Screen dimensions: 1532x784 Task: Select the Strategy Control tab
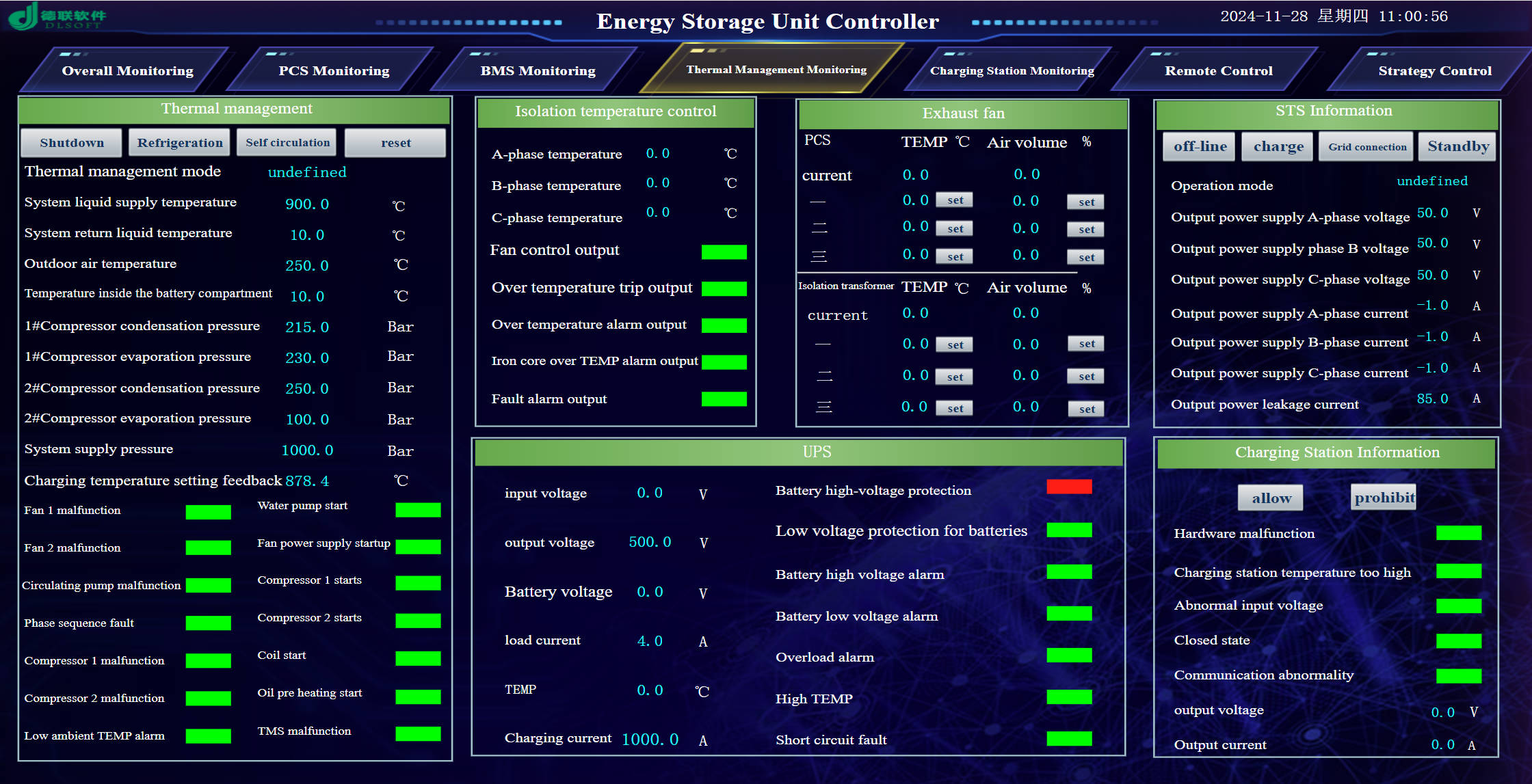[1434, 70]
